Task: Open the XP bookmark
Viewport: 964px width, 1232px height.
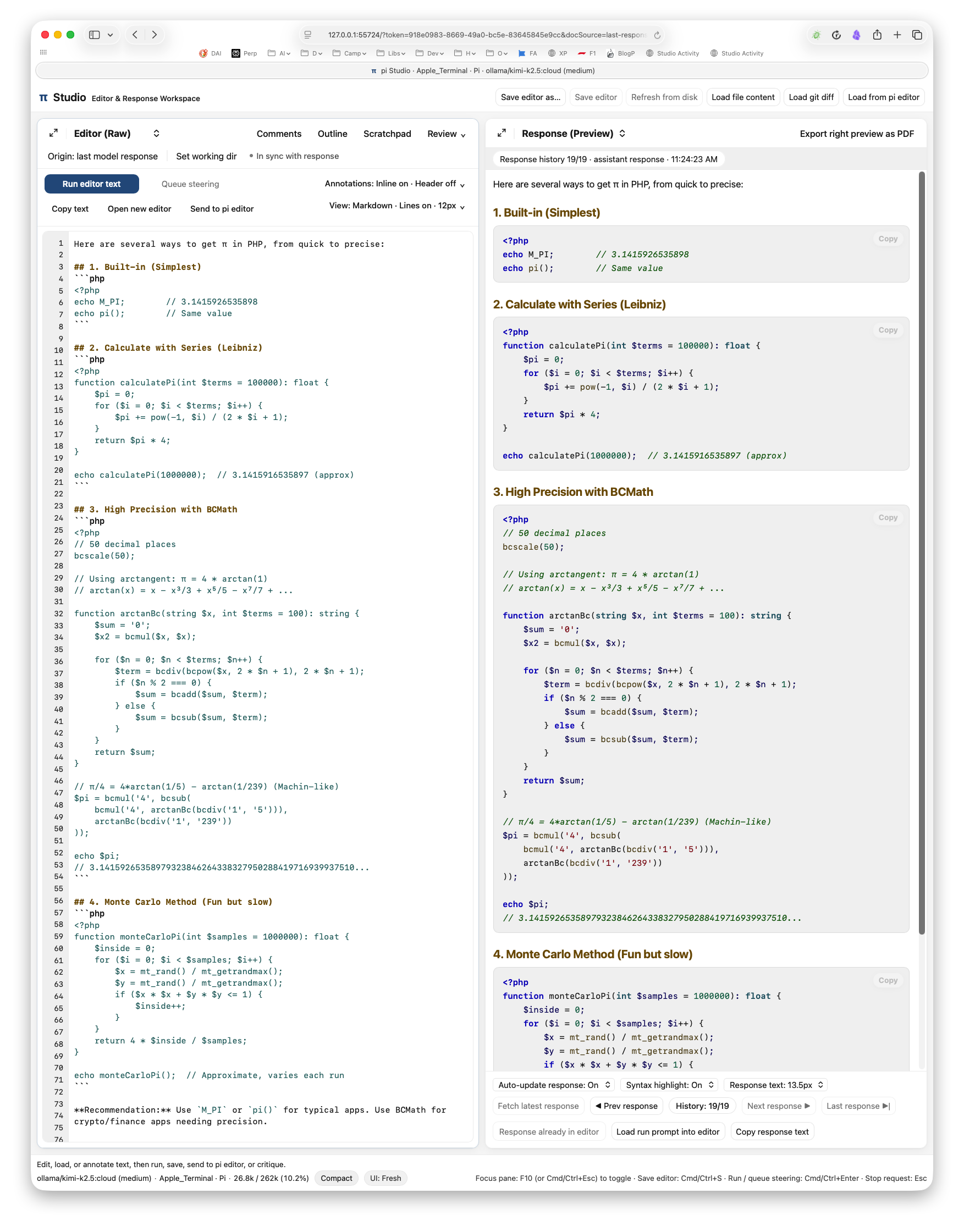Action: tap(557, 53)
